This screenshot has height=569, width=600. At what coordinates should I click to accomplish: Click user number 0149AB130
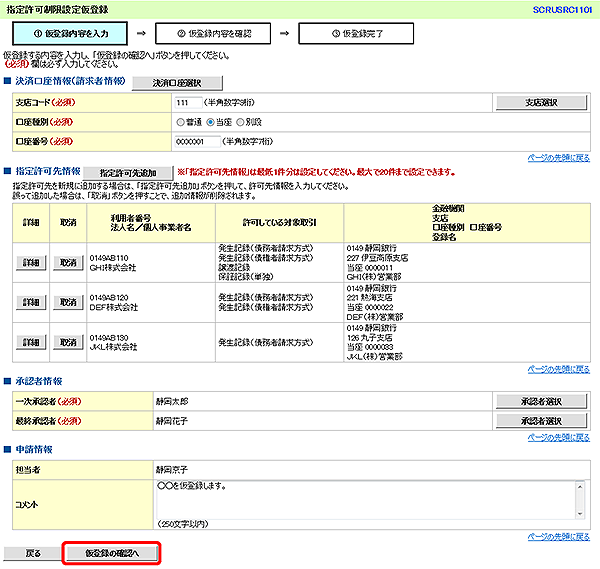[109, 338]
